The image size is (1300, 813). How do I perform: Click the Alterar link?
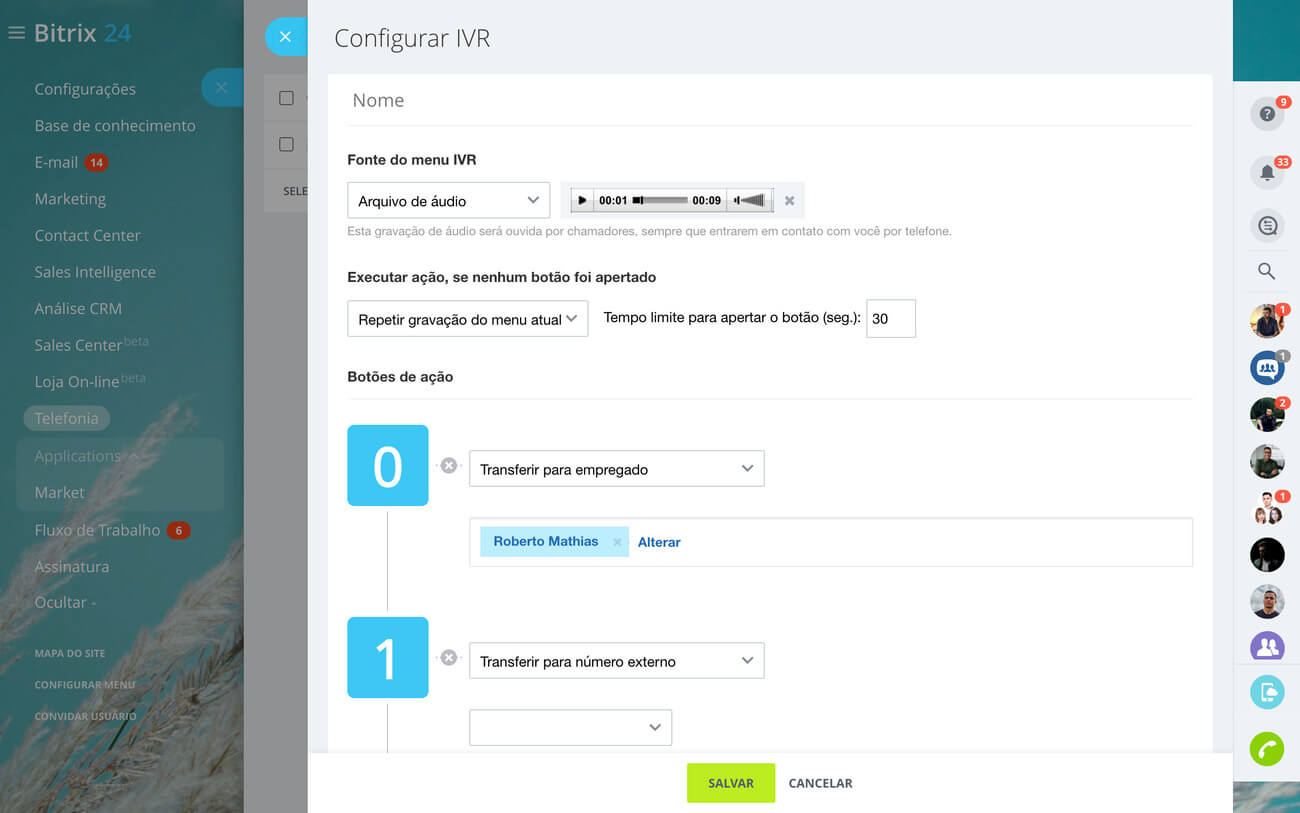pyautogui.click(x=659, y=542)
